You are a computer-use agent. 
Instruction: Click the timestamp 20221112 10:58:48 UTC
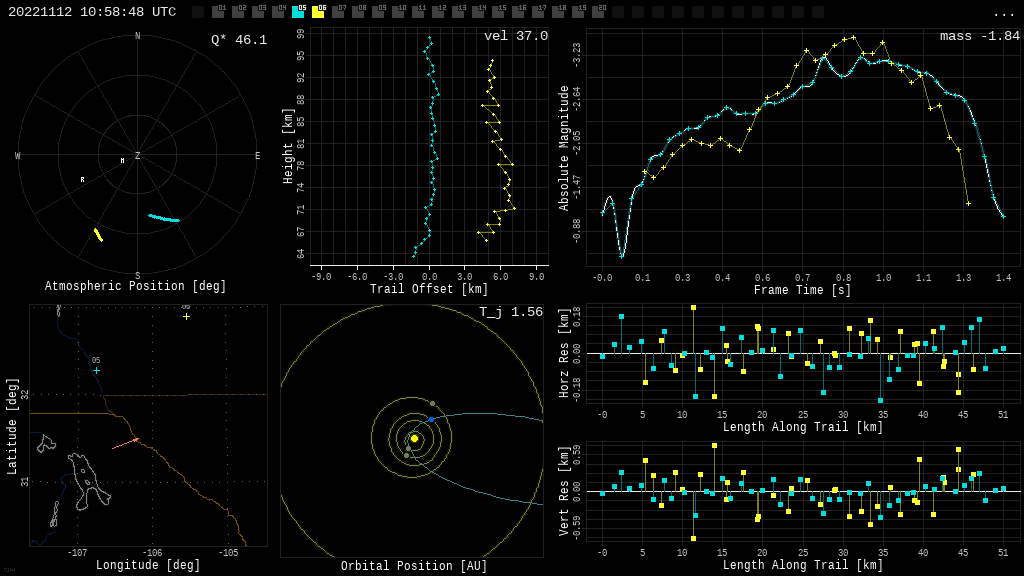(x=92, y=12)
